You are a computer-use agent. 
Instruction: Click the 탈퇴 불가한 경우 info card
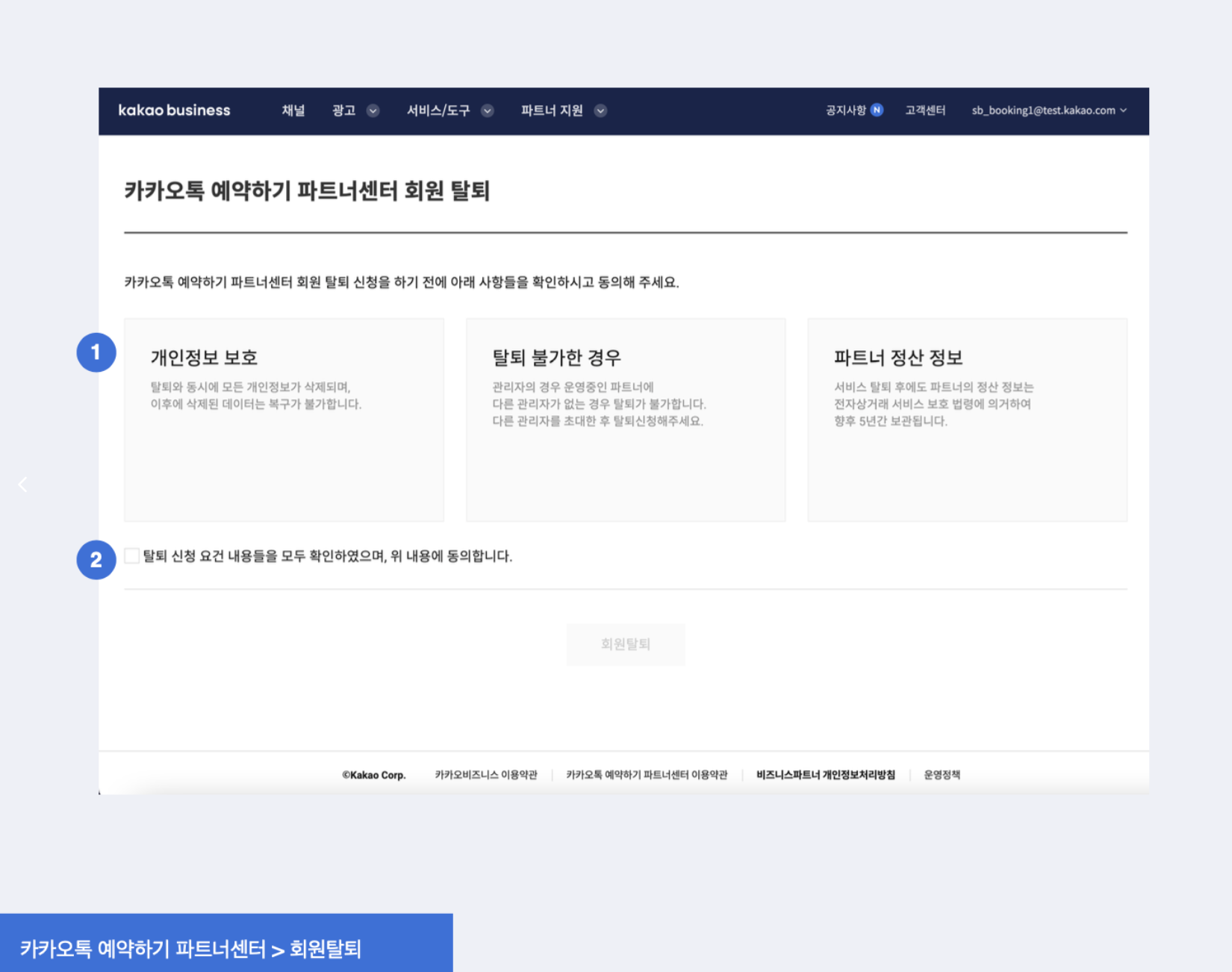click(x=625, y=420)
